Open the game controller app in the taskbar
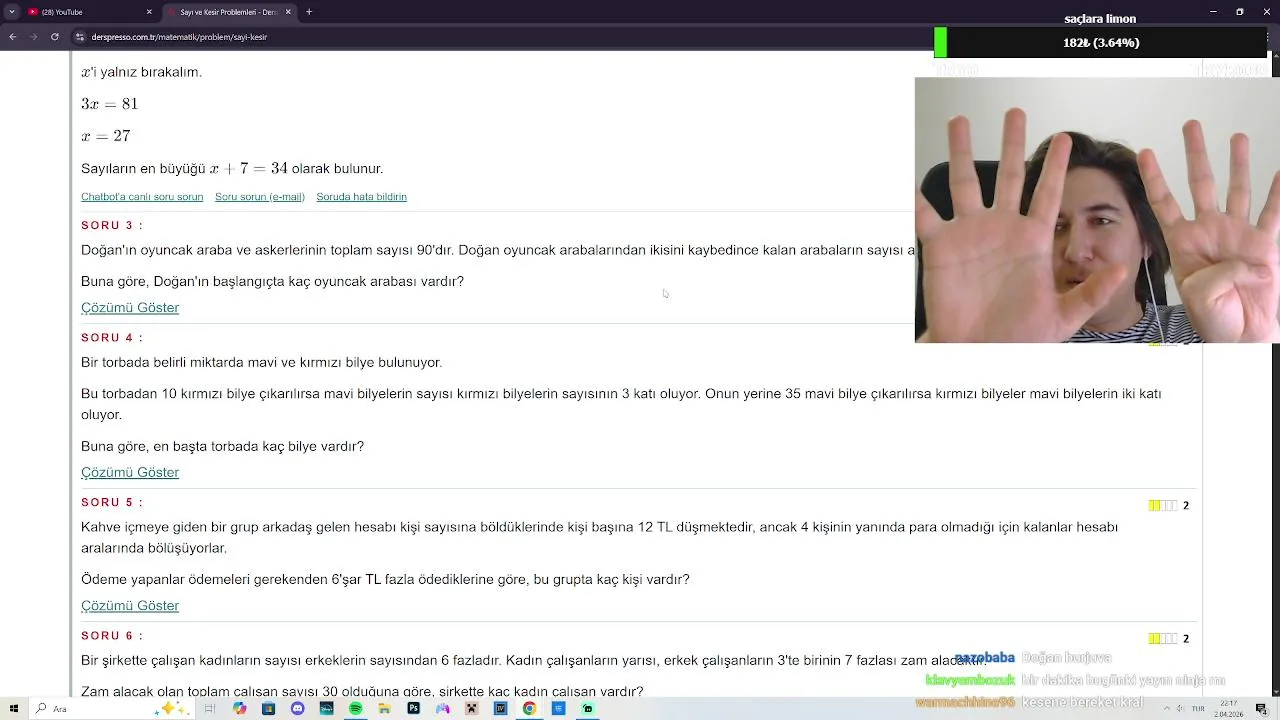1280x720 pixels. [x=442, y=709]
